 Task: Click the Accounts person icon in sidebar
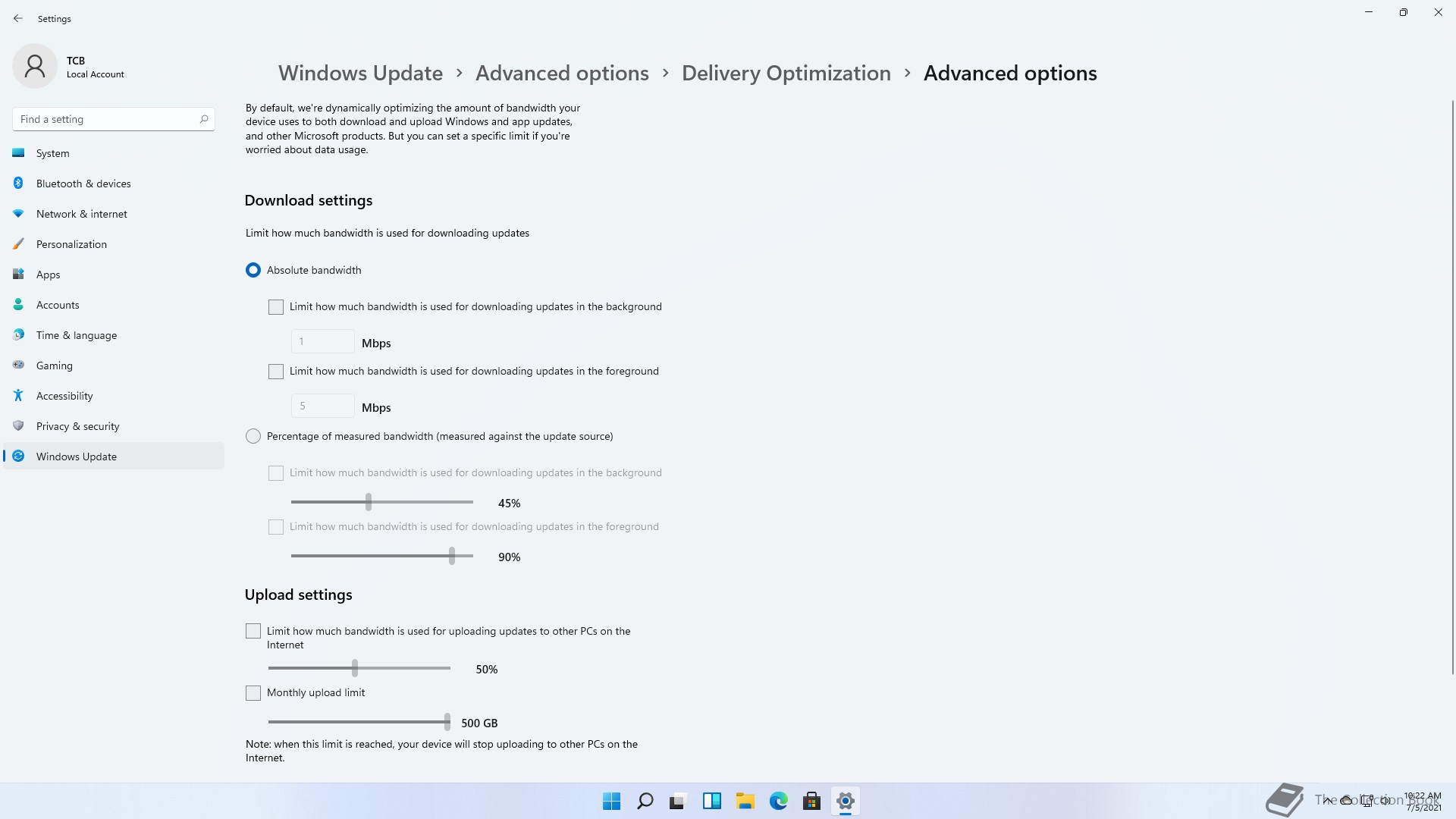point(18,304)
